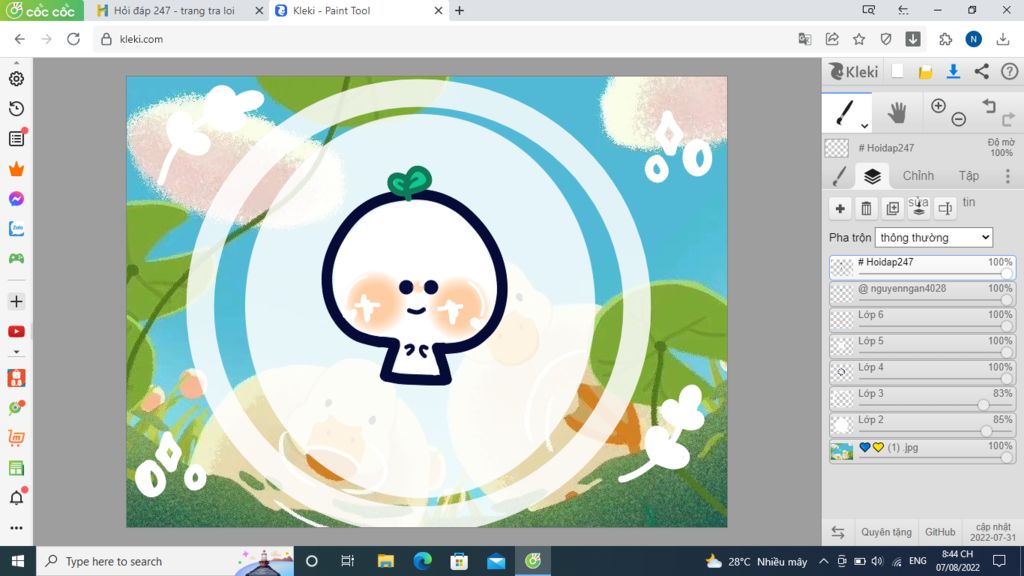Open Microsoft Edge from taskbar

tap(423, 561)
